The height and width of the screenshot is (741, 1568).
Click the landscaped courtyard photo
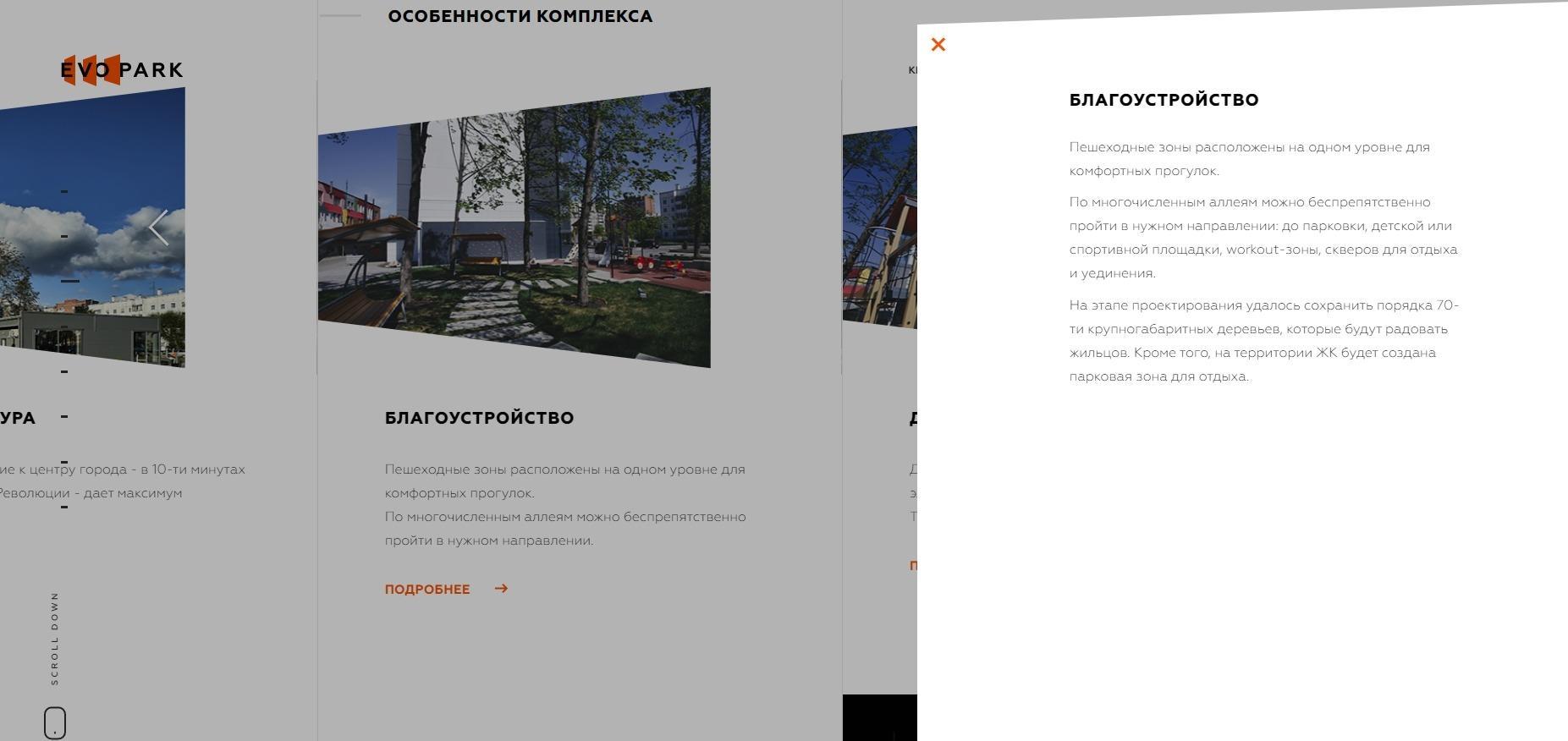[514, 228]
